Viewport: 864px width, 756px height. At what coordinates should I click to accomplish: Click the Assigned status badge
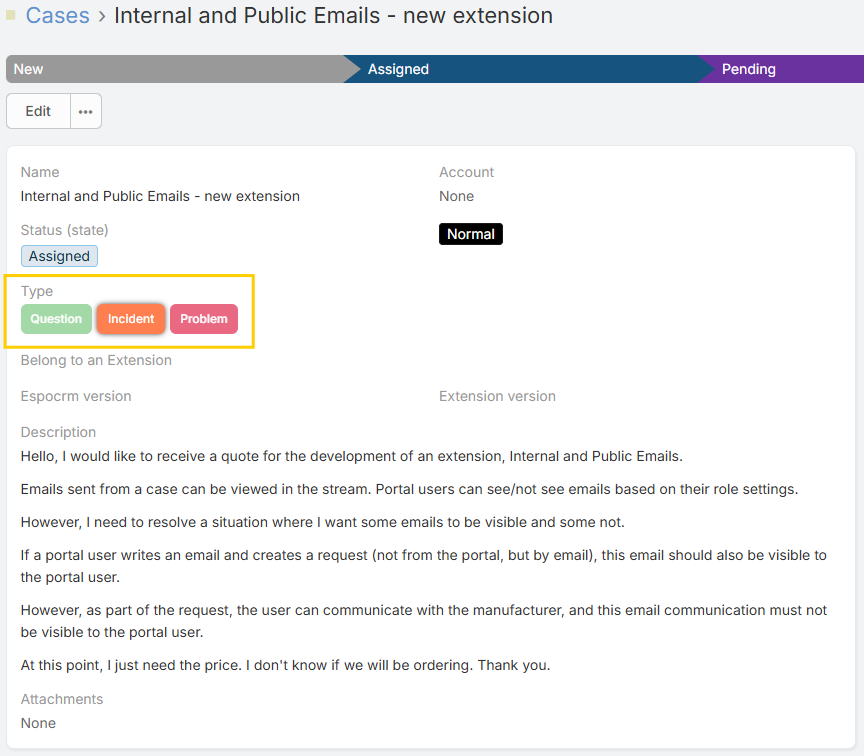click(x=59, y=256)
